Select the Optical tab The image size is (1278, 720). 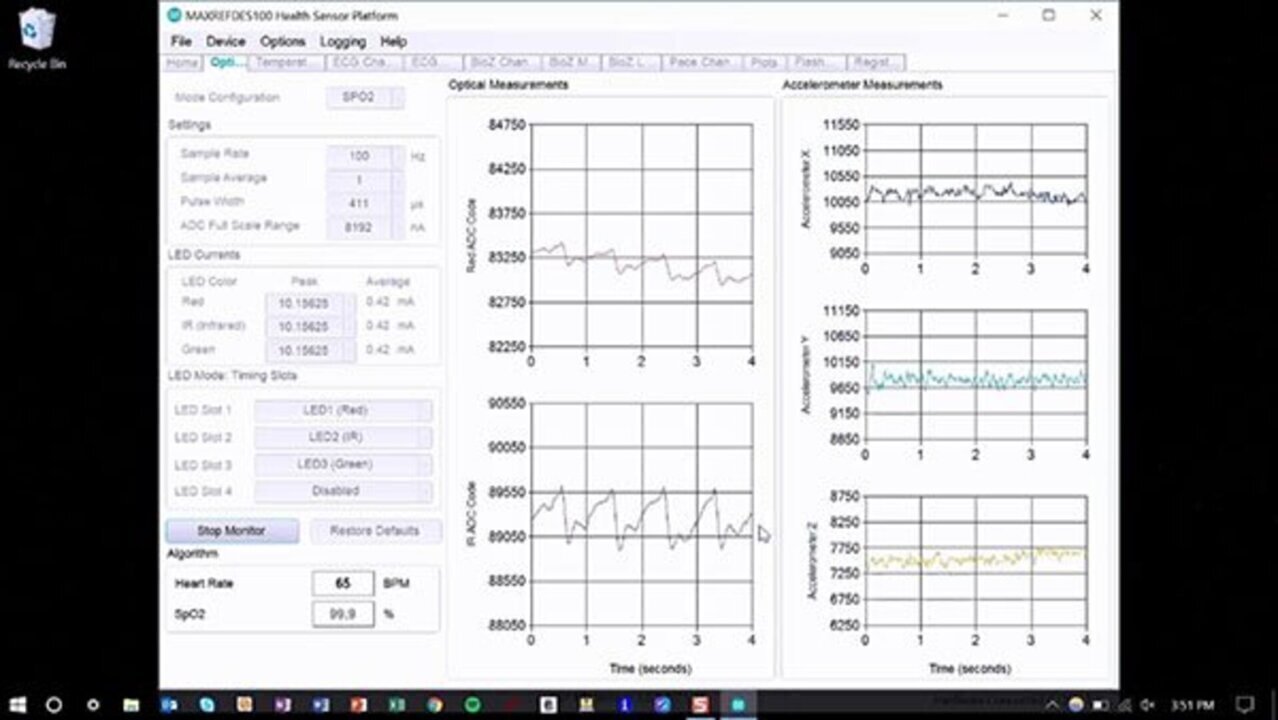pos(226,62)
